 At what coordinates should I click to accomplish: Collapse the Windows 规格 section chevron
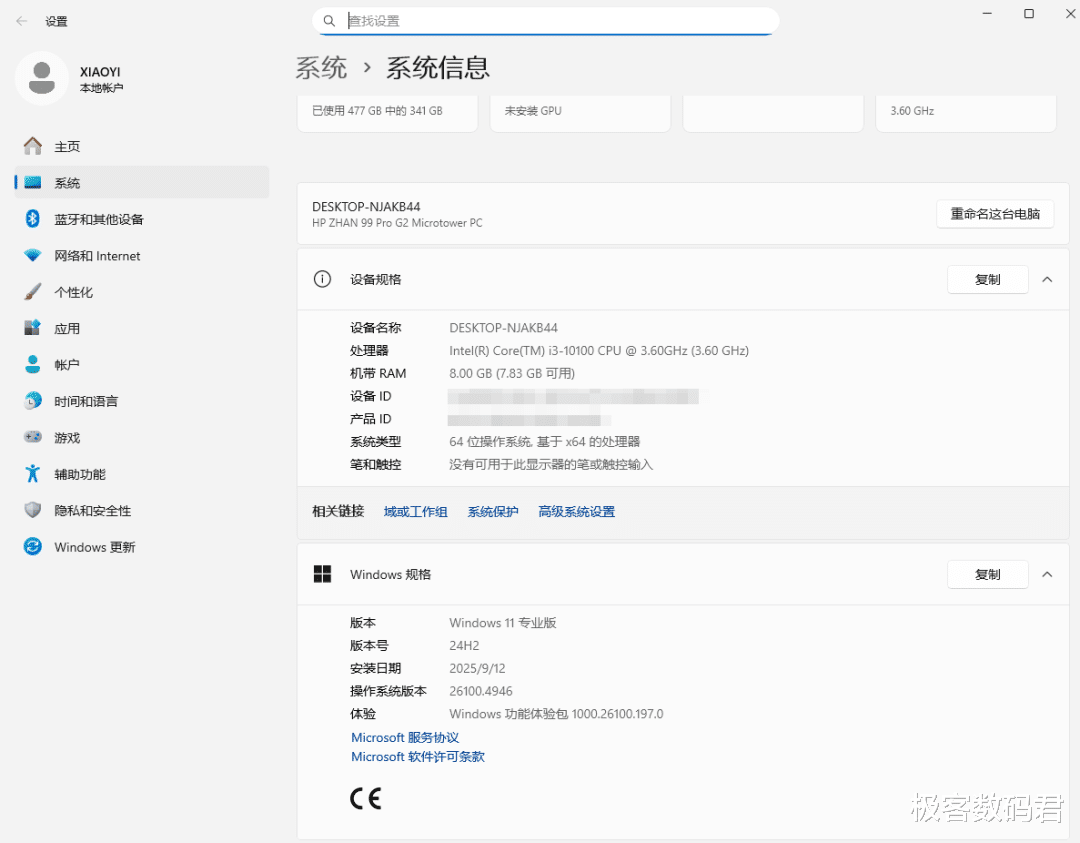1047,574
